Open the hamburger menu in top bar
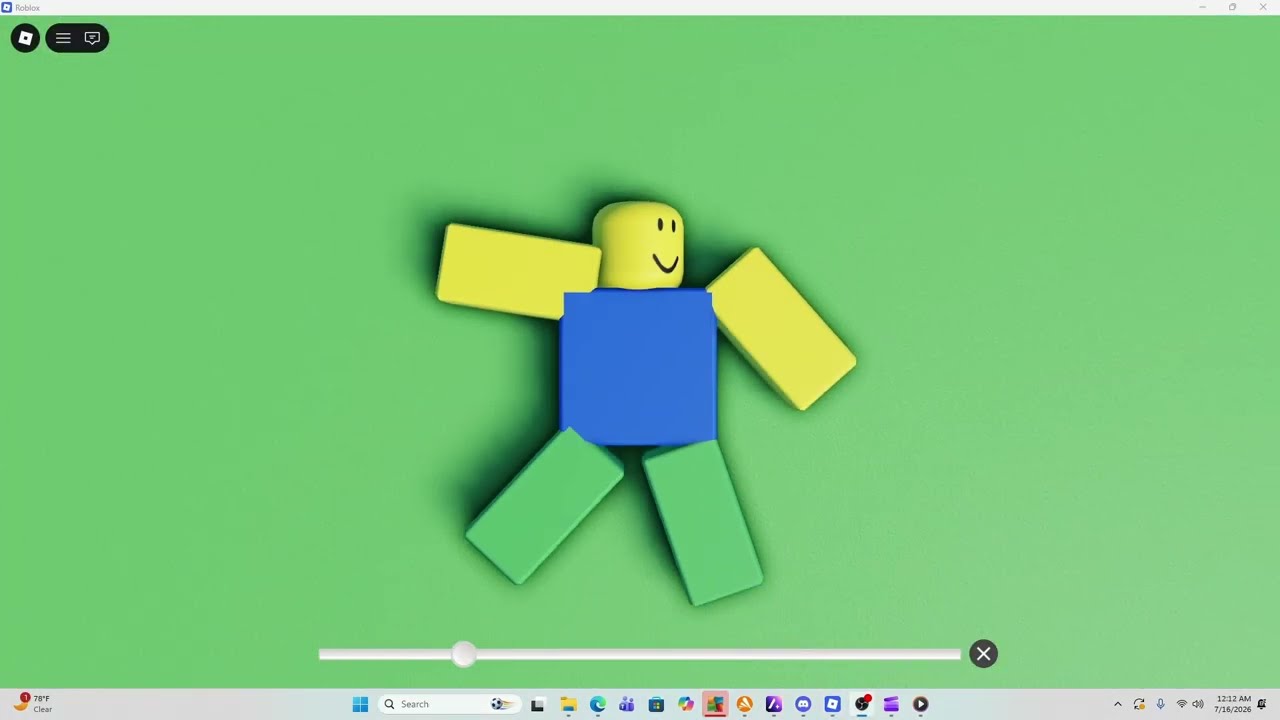Image resolution: width=1280 pixels, height=720 pixels. pos(63,38)
